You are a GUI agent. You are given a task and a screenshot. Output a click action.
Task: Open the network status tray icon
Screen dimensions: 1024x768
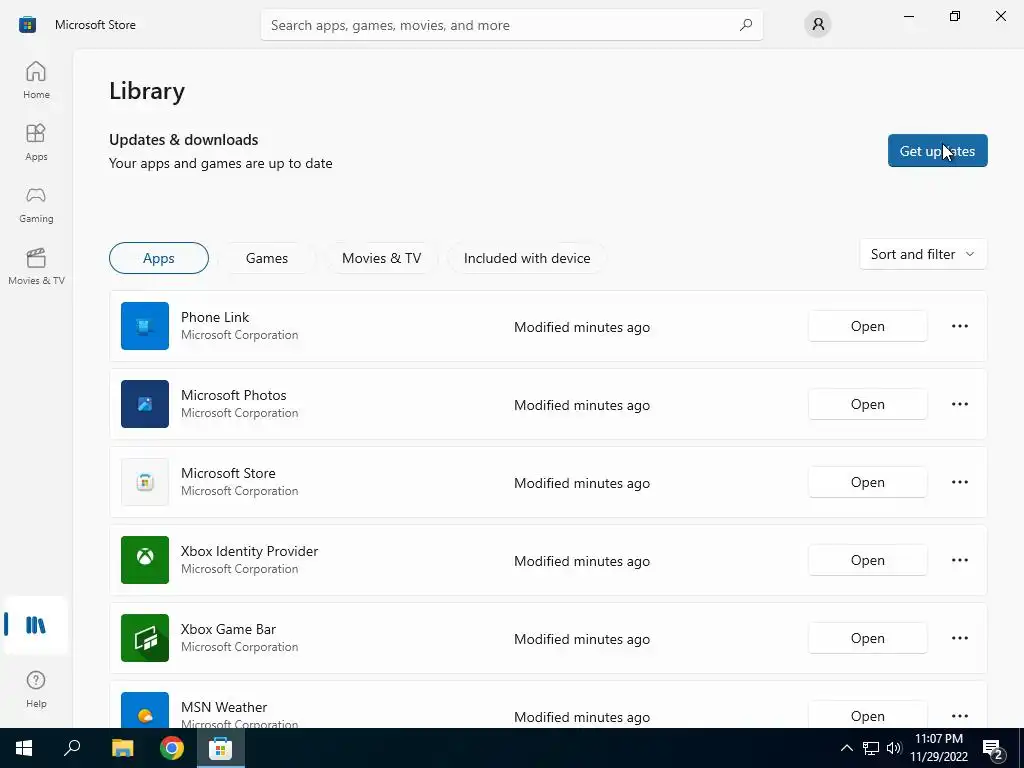click(871, 748)
